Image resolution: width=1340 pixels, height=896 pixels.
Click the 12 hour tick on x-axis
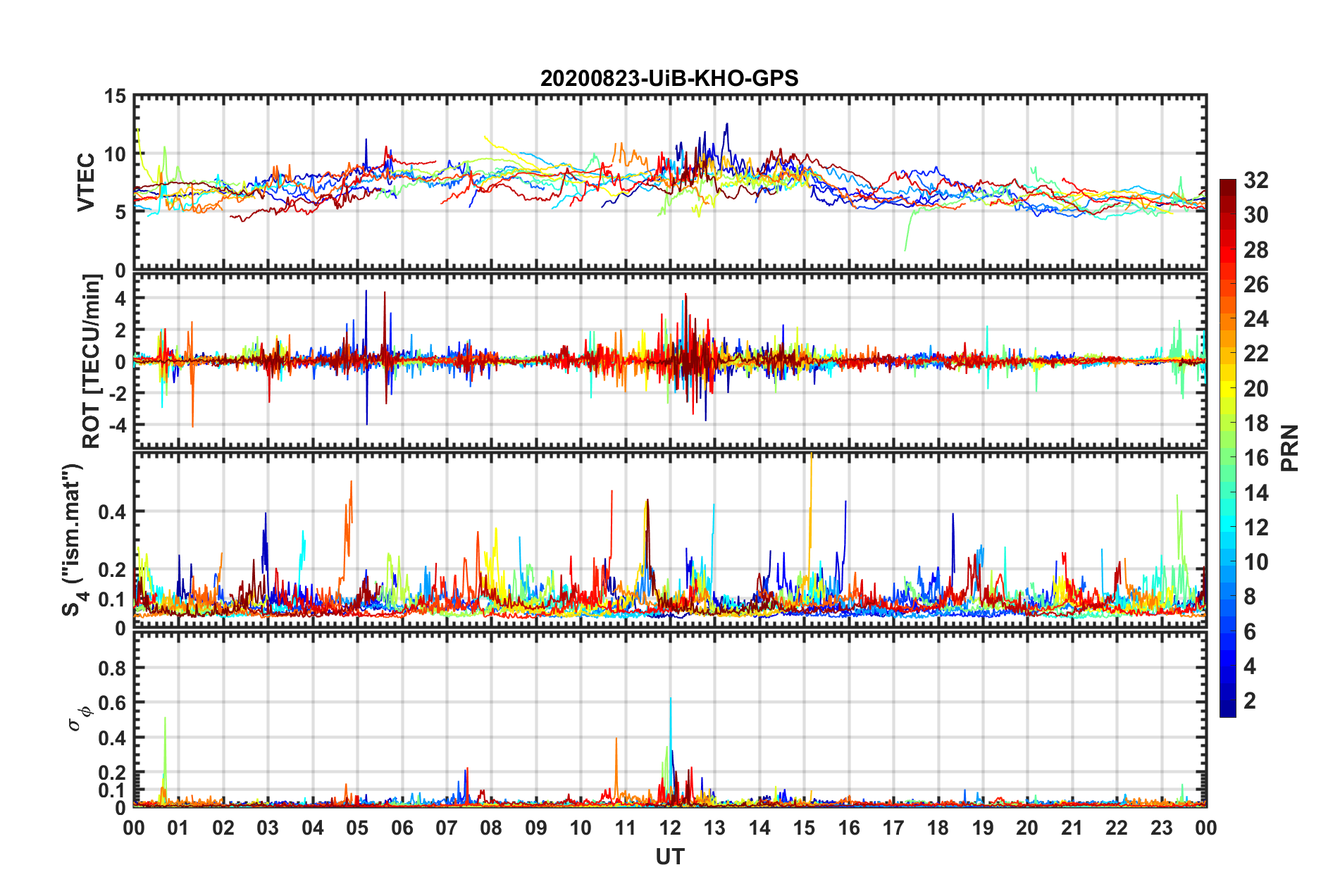click(x=670, y=827)
